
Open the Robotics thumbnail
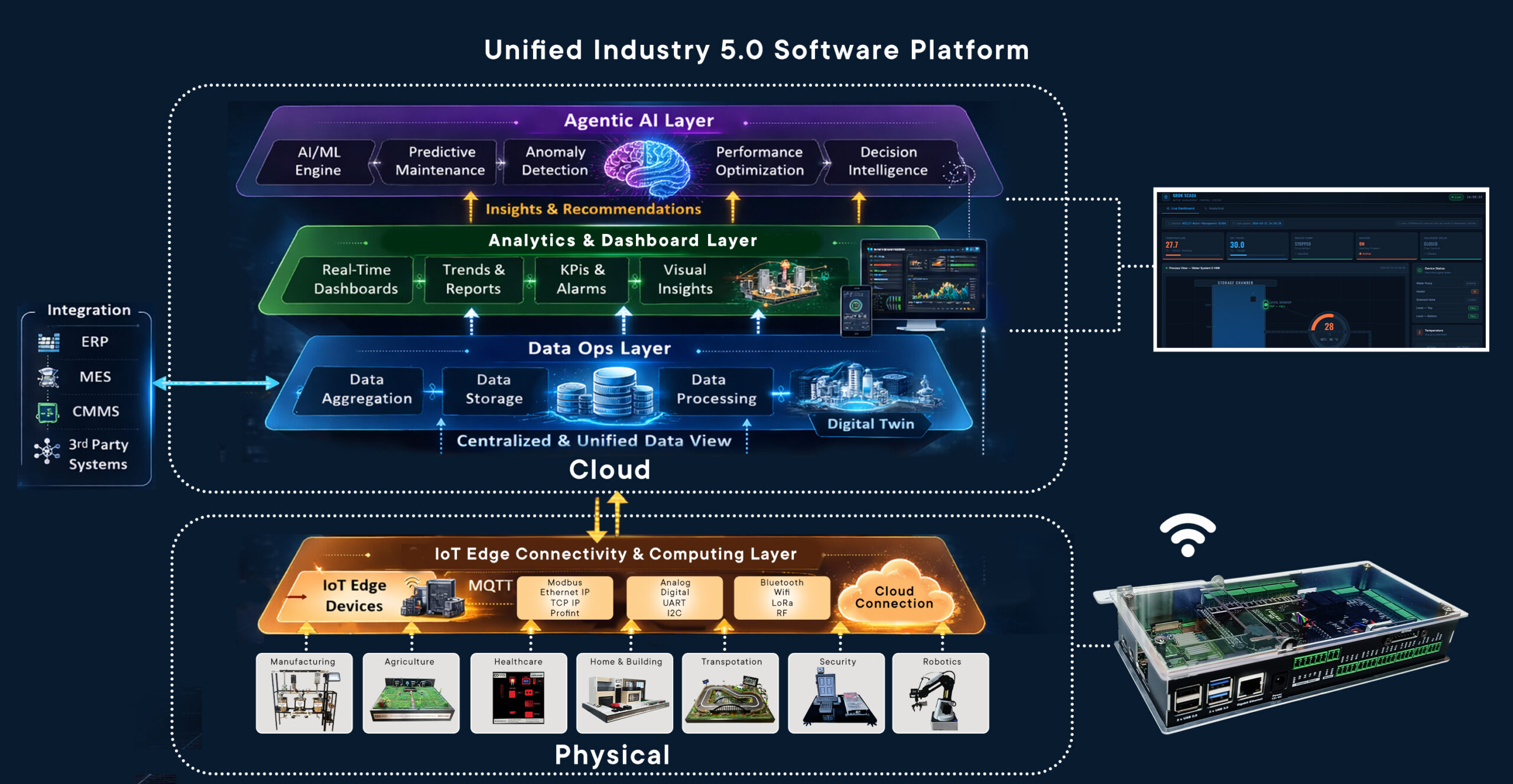click(x=941, y=692)
